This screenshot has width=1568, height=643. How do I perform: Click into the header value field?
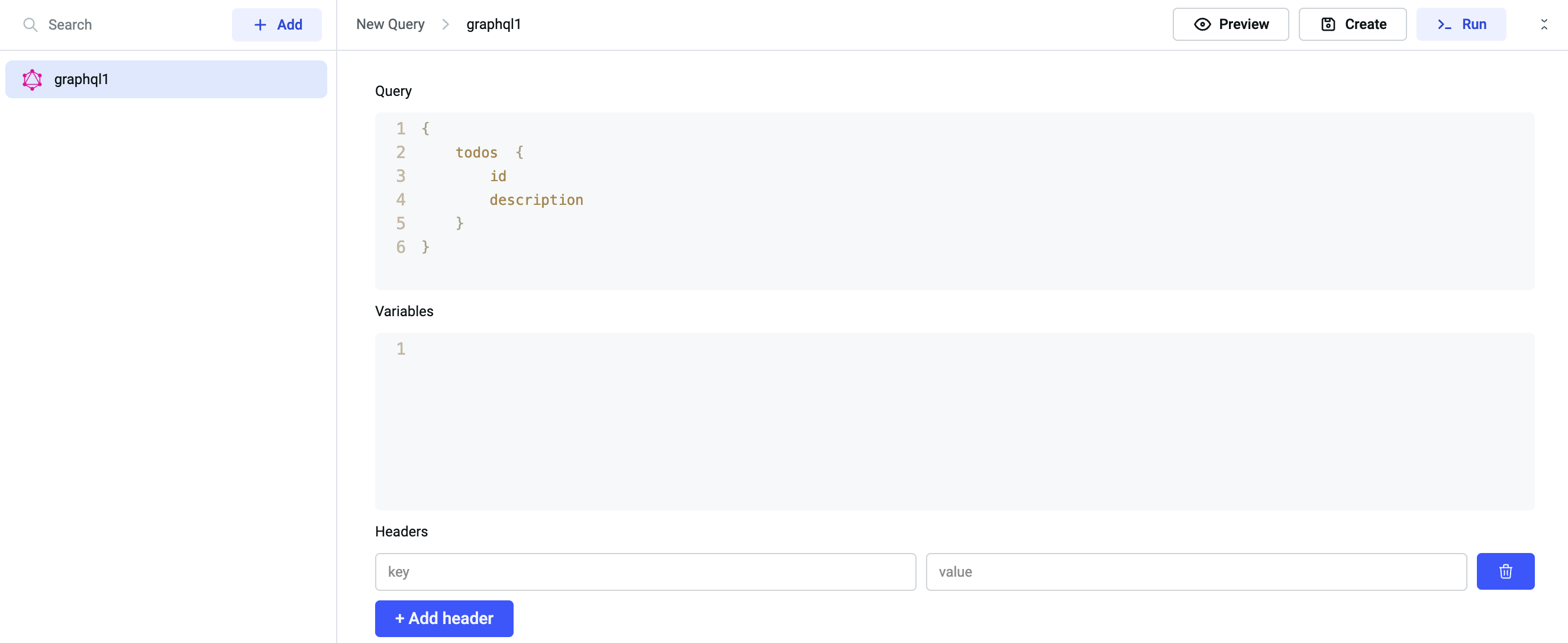pos(1195,571)
